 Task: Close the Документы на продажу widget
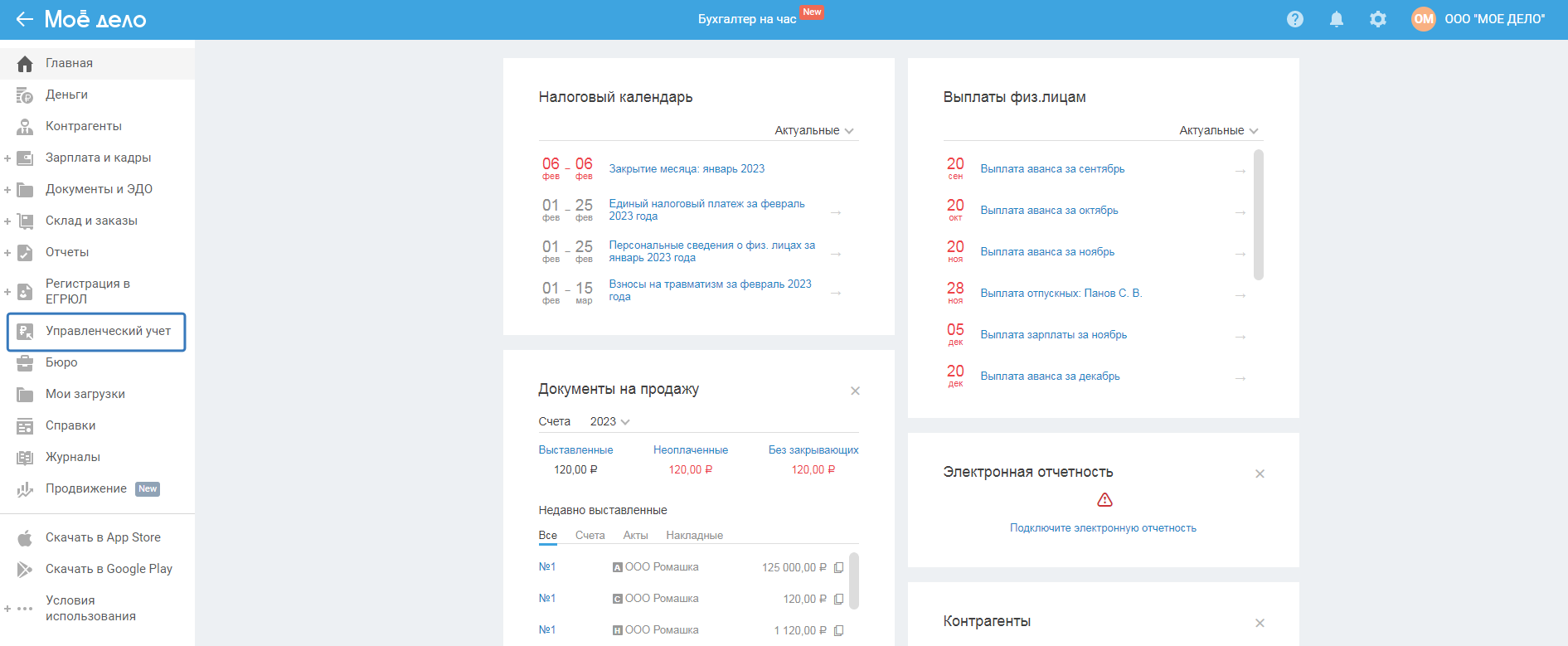[855, 391]
